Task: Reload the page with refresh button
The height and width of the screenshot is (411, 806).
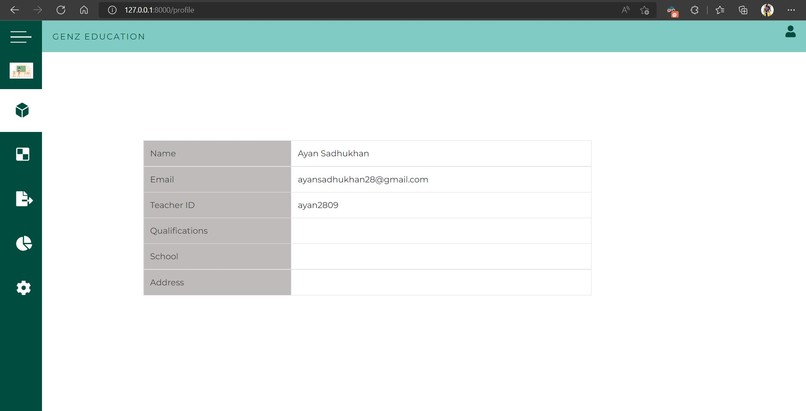Action: pyautogui.click(x=61, y=10)
